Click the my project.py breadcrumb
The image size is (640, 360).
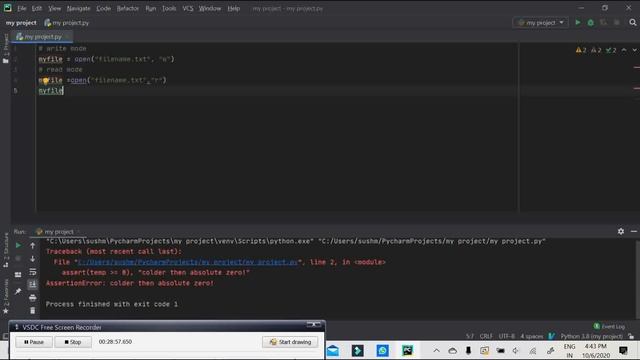pyautogui.click(x=67, y=23)
